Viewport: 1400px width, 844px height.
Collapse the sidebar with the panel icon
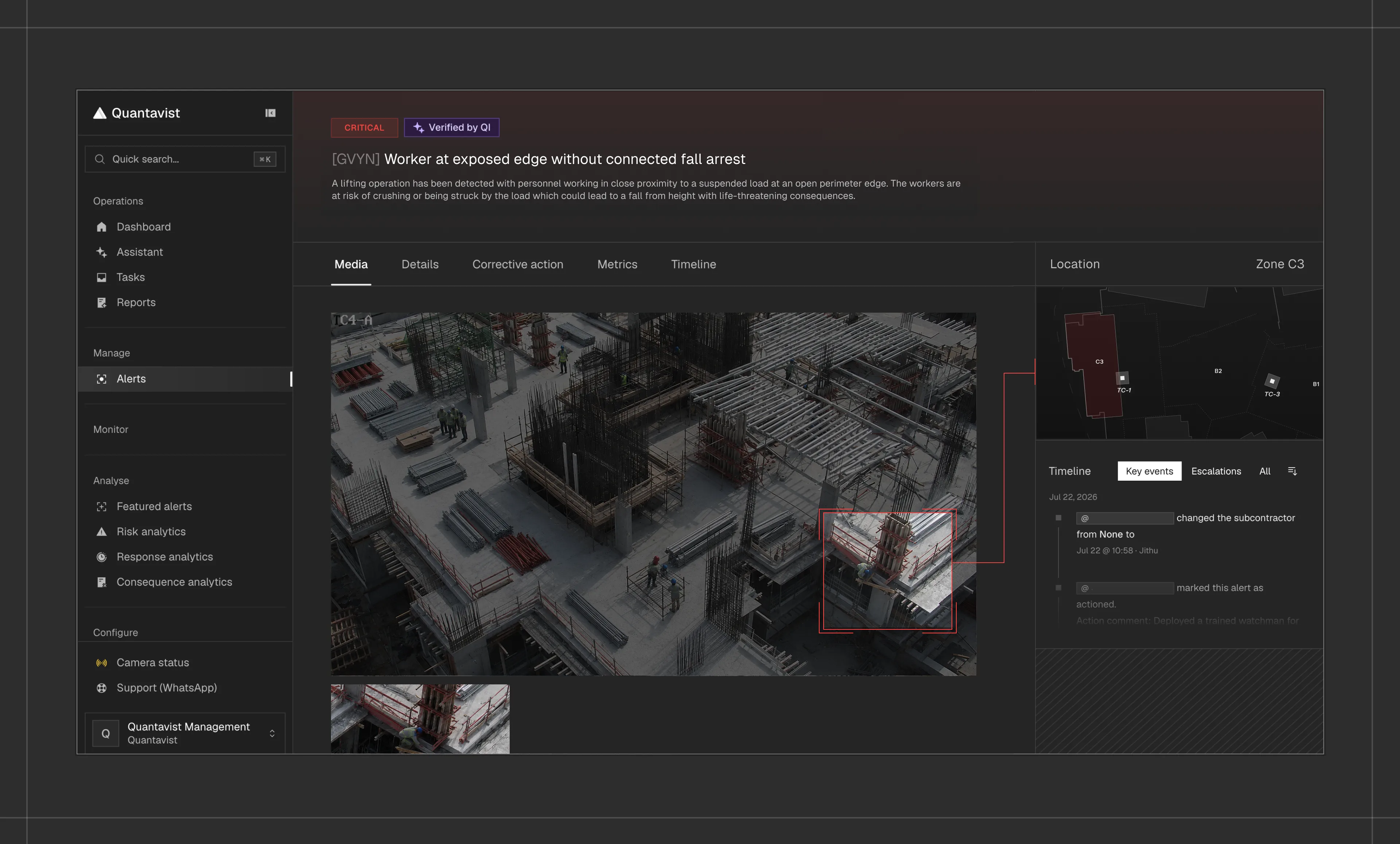(x=271, y=113)
